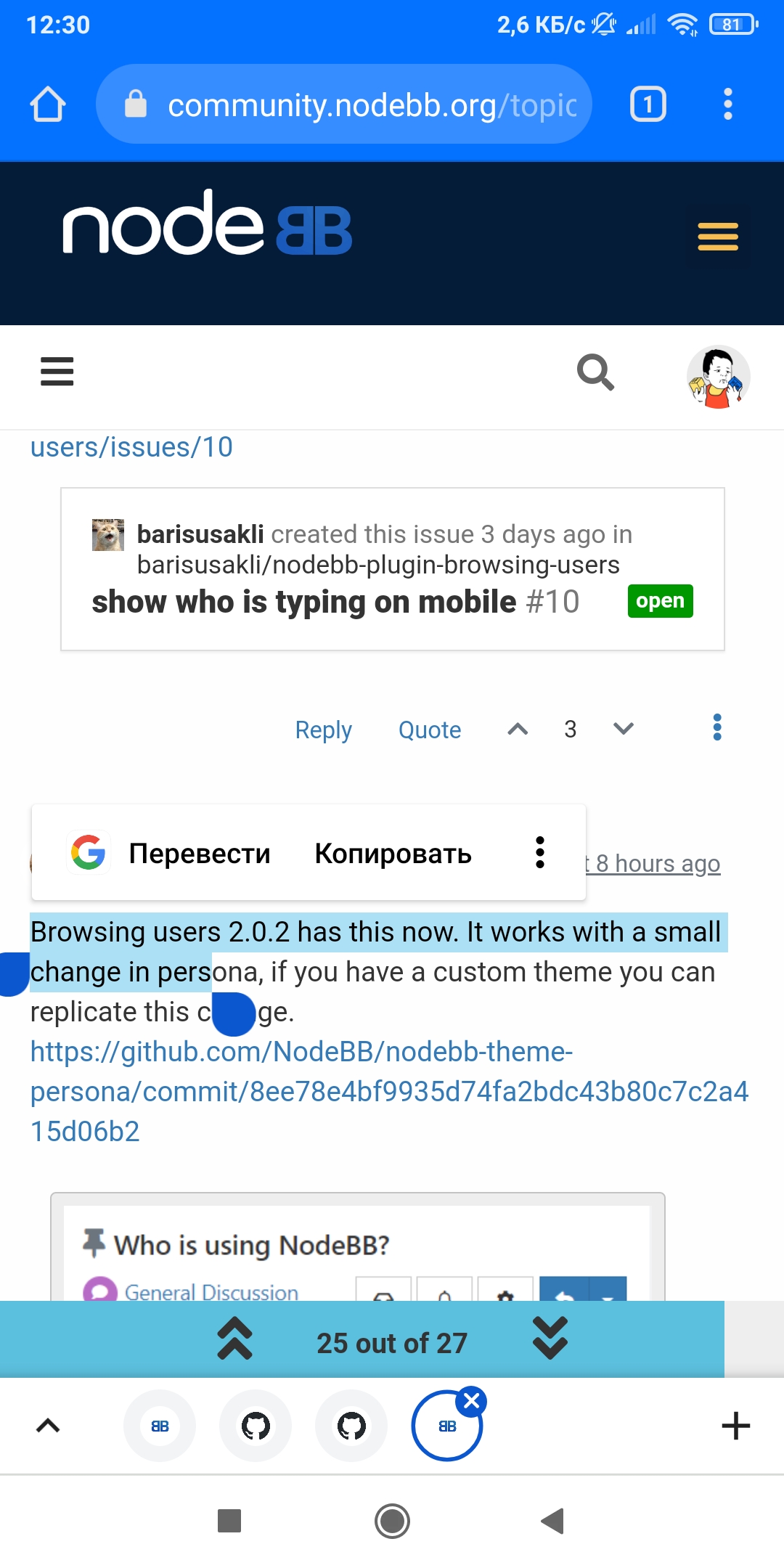The image size is (784, 1568).
Task: Jump to first post using double chevron up
Action: pos(234,1341)
